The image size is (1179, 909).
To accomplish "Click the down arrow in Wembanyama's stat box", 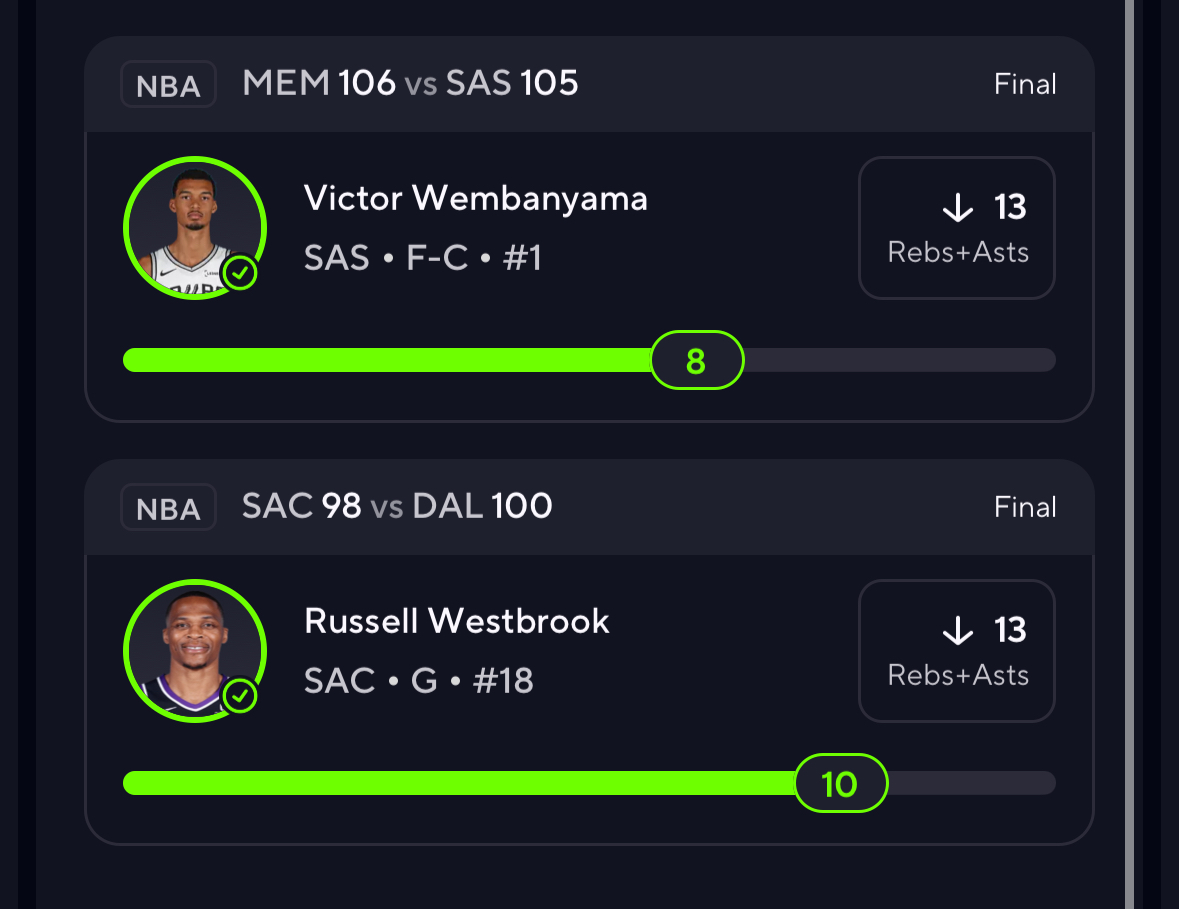I will pyautogui.click(x=957, y=208).
